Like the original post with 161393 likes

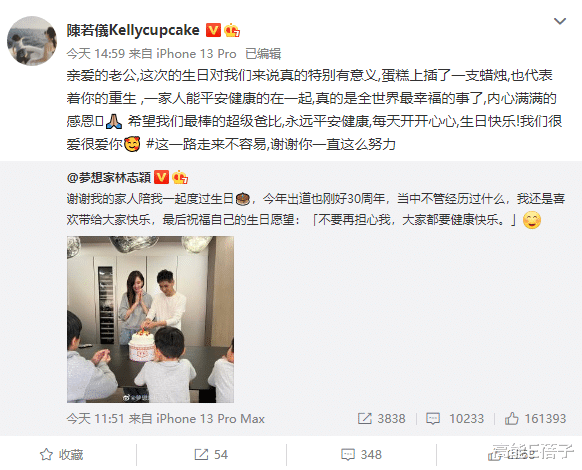(535, 419)
